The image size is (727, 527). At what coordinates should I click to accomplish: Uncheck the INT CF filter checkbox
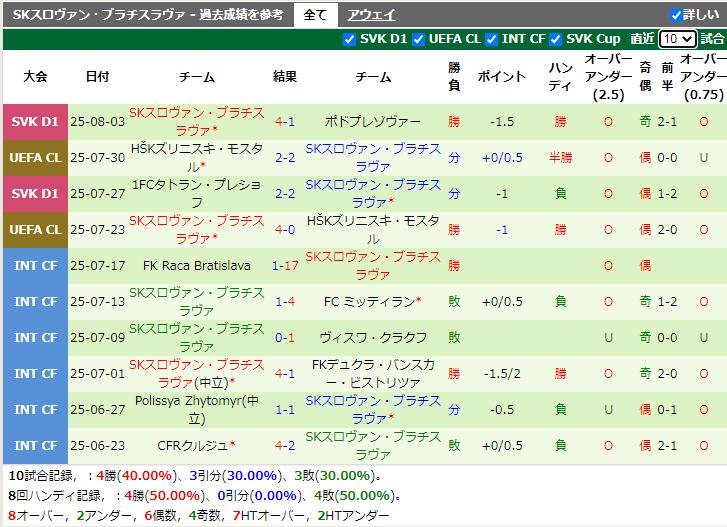(491, 39)
